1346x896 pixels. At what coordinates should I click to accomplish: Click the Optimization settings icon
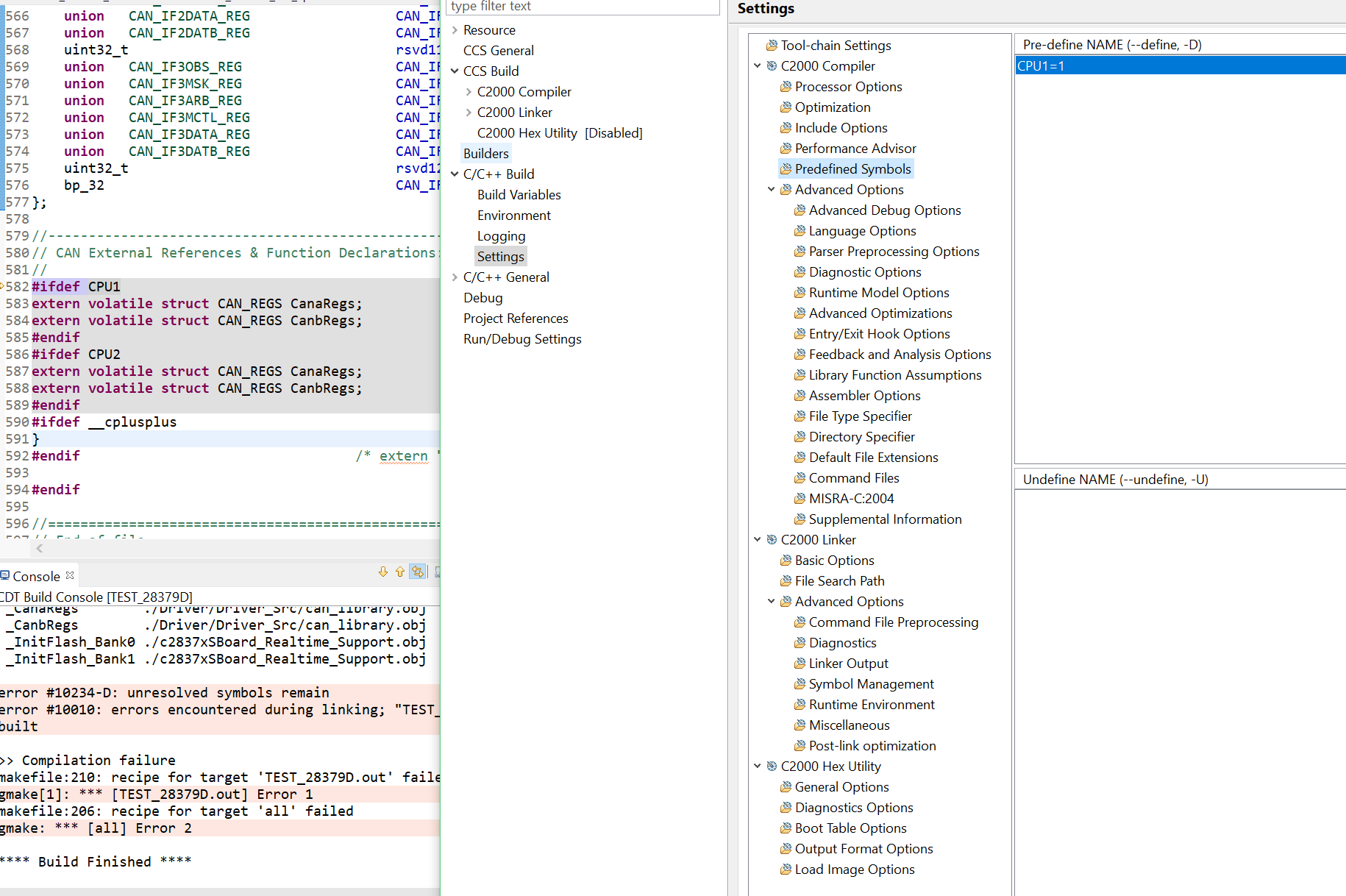pos(786,107)
